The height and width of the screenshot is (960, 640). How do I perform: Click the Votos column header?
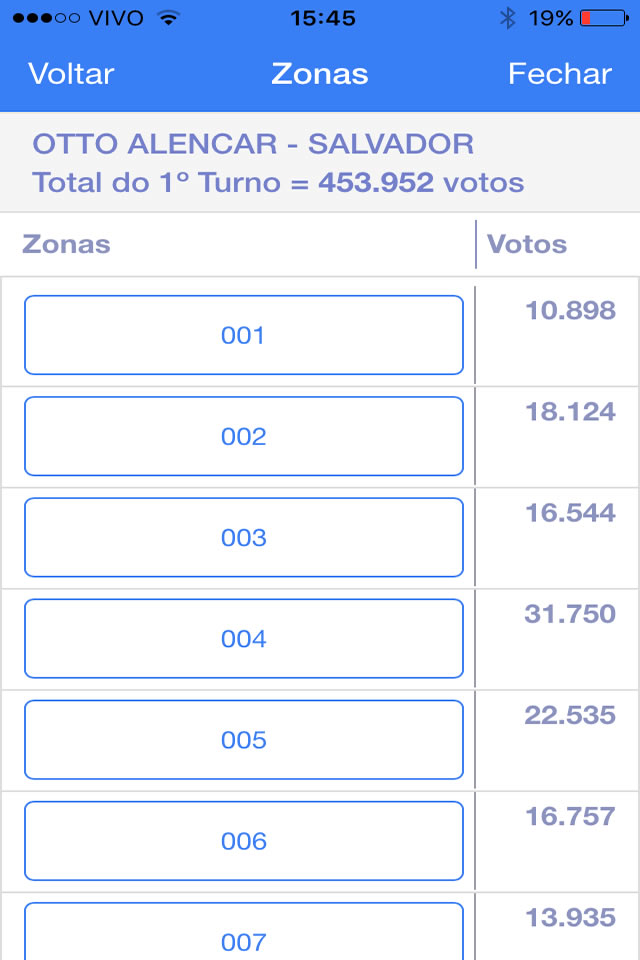(527, 244)
